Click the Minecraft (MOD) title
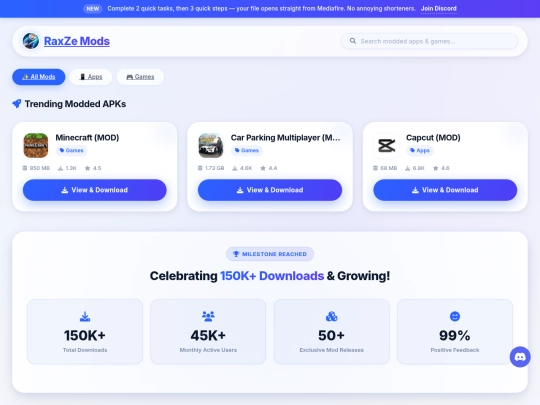540x405 pixels. (87, 137)
